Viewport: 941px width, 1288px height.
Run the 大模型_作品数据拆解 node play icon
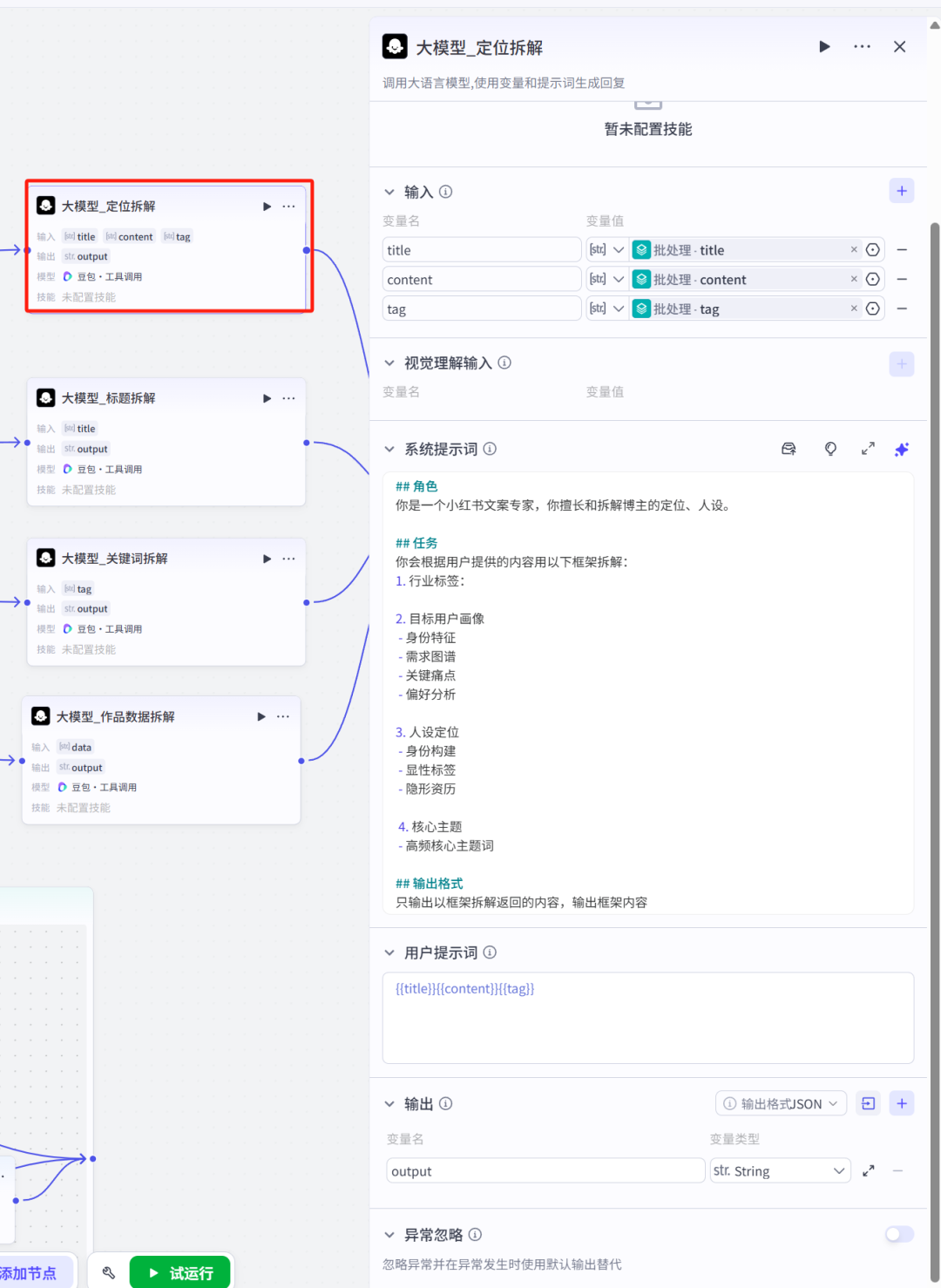(x=261, y=716)
